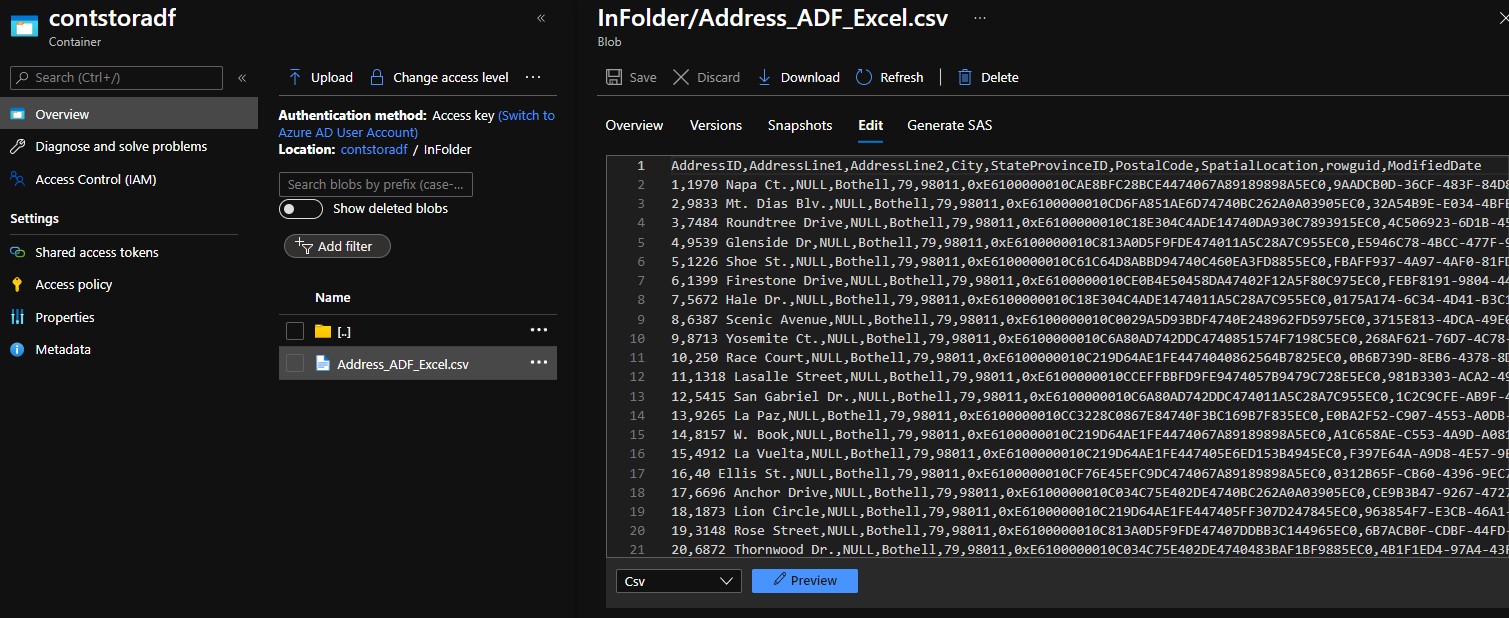1509x618 pixels.
Task: Click the lock icon for Change access level
Action: tap(377, 77)
